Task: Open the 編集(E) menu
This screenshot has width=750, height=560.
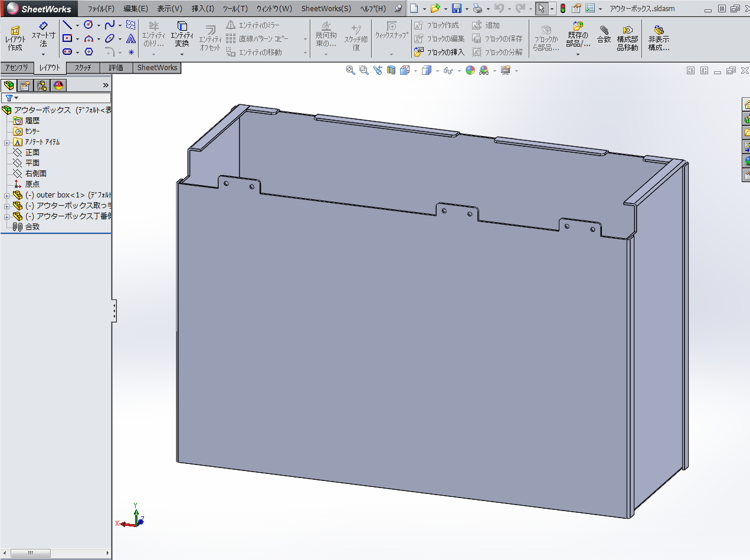Action: click(x=136, y=9)
